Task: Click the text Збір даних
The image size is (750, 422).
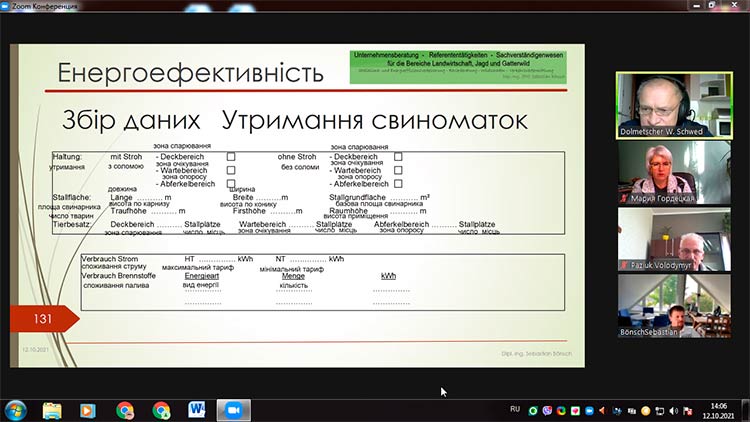Action: click(x=131, y=120)
